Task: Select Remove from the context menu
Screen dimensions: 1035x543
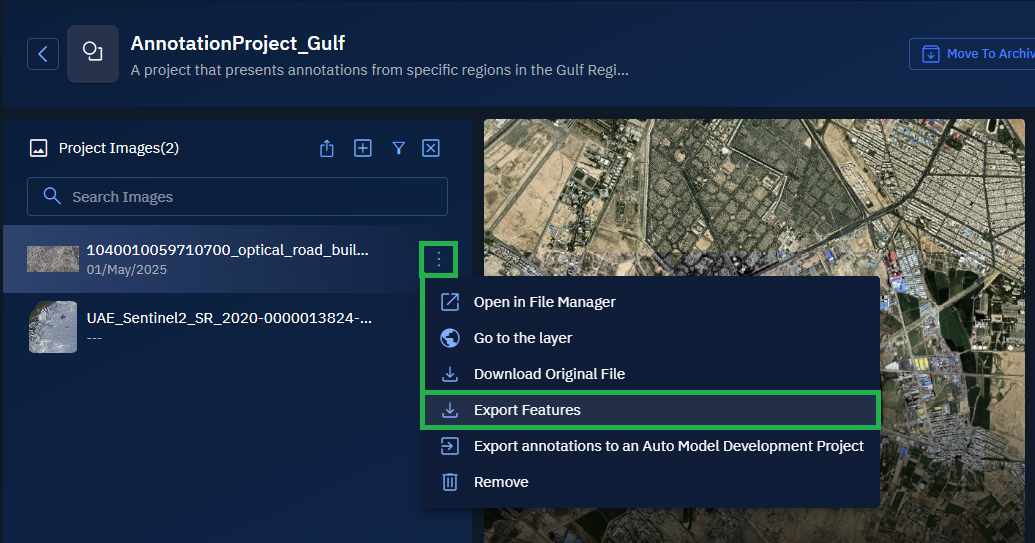Action: click(501, 482)
